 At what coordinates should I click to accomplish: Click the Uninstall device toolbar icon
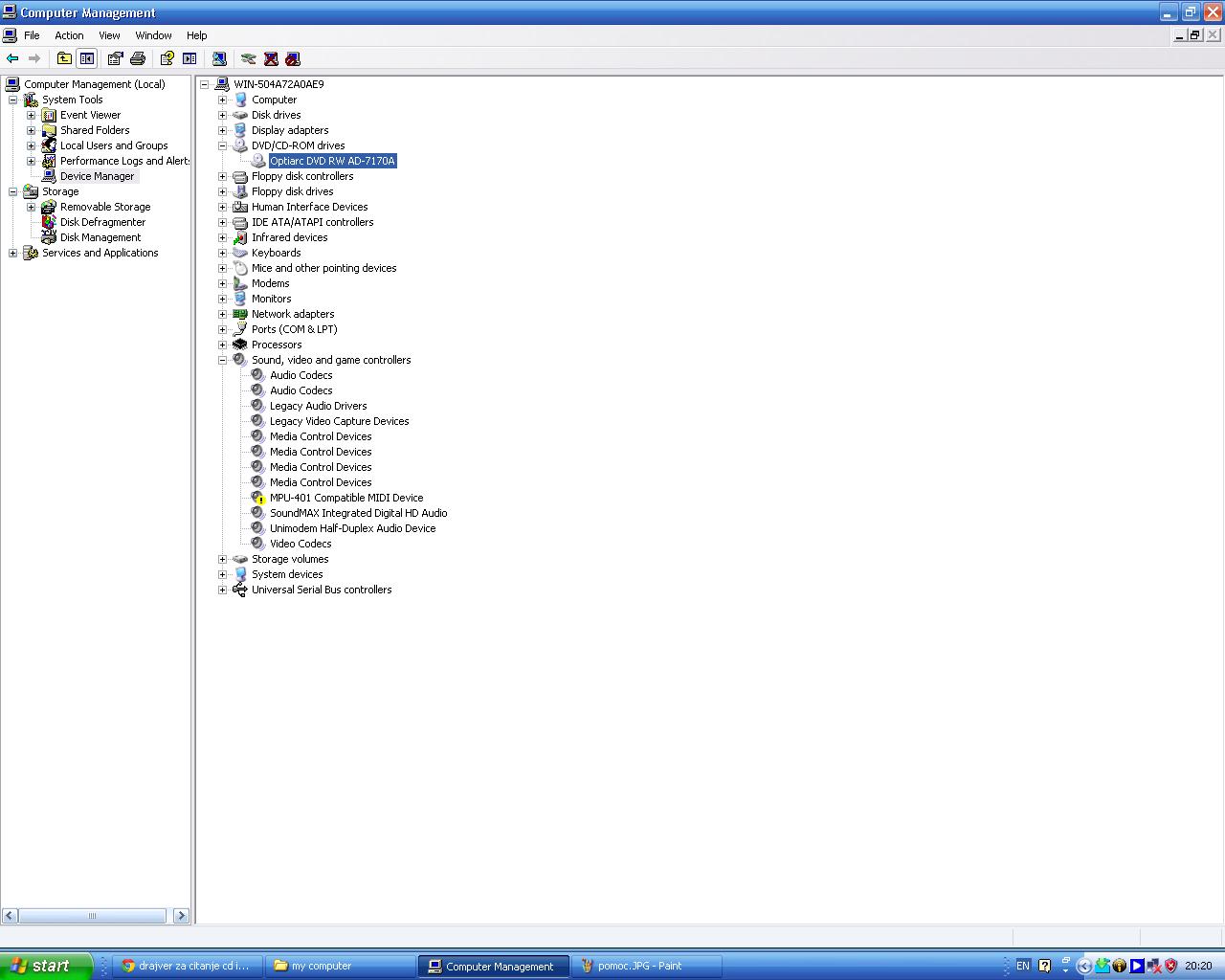point(271,58)
